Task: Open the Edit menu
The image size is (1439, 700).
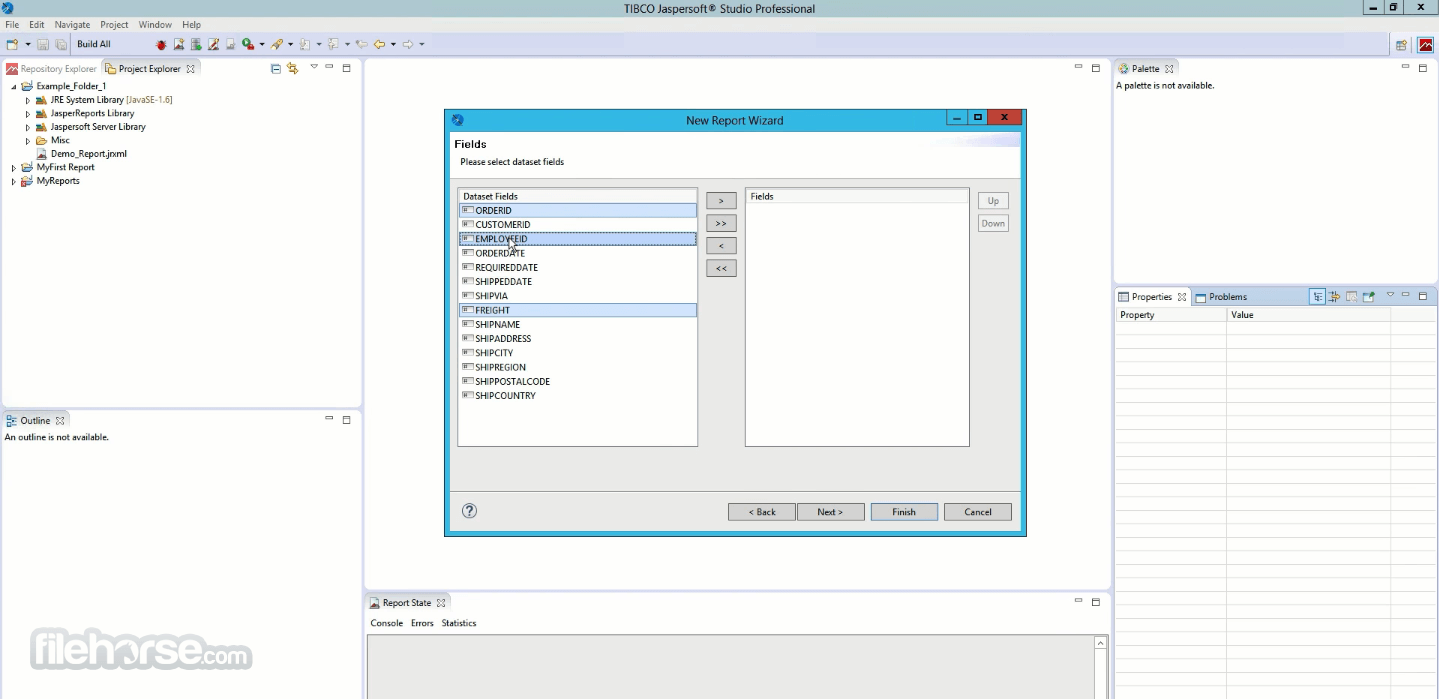Action: pyautogui.click(x=37, y=24)
